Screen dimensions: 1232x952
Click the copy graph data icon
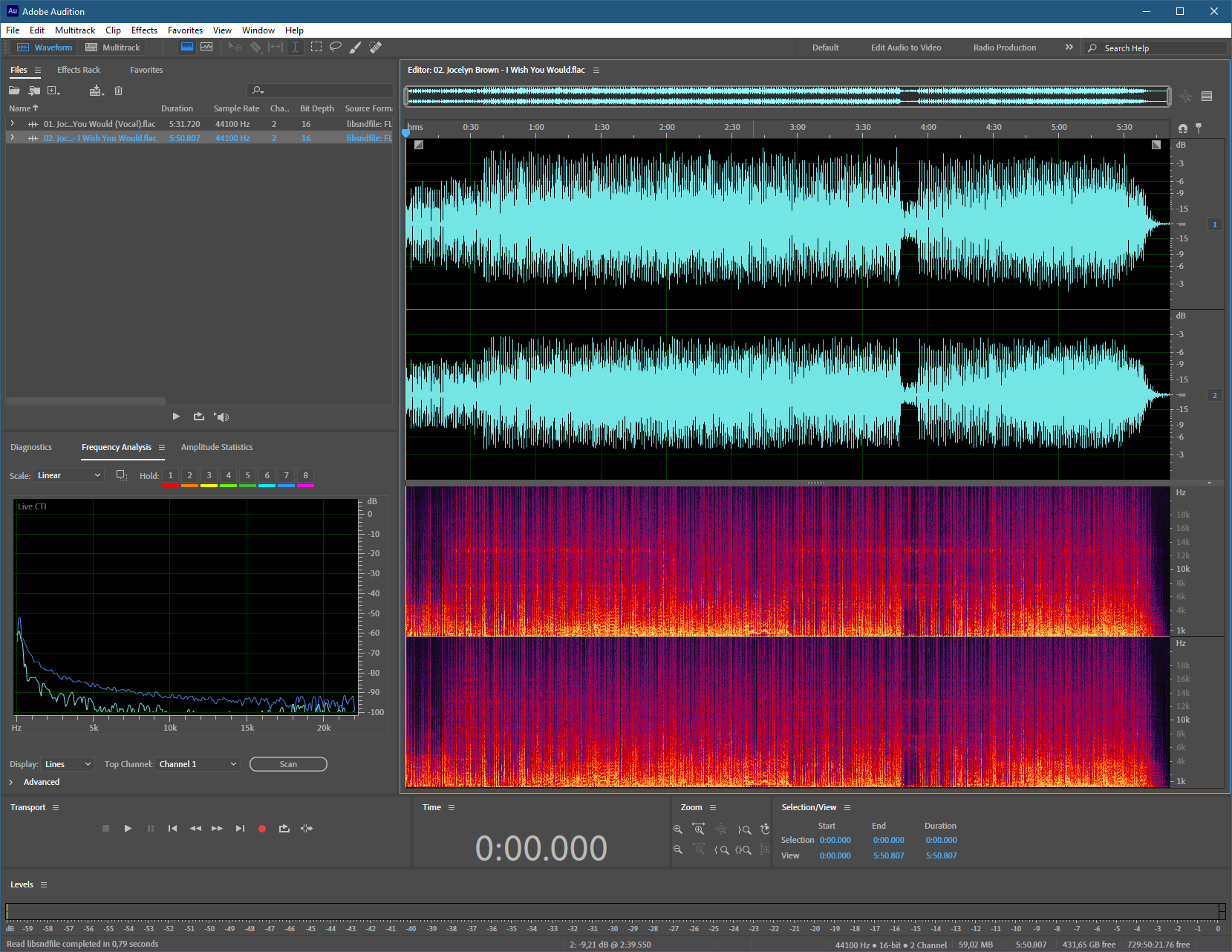[x=122, y=475]
